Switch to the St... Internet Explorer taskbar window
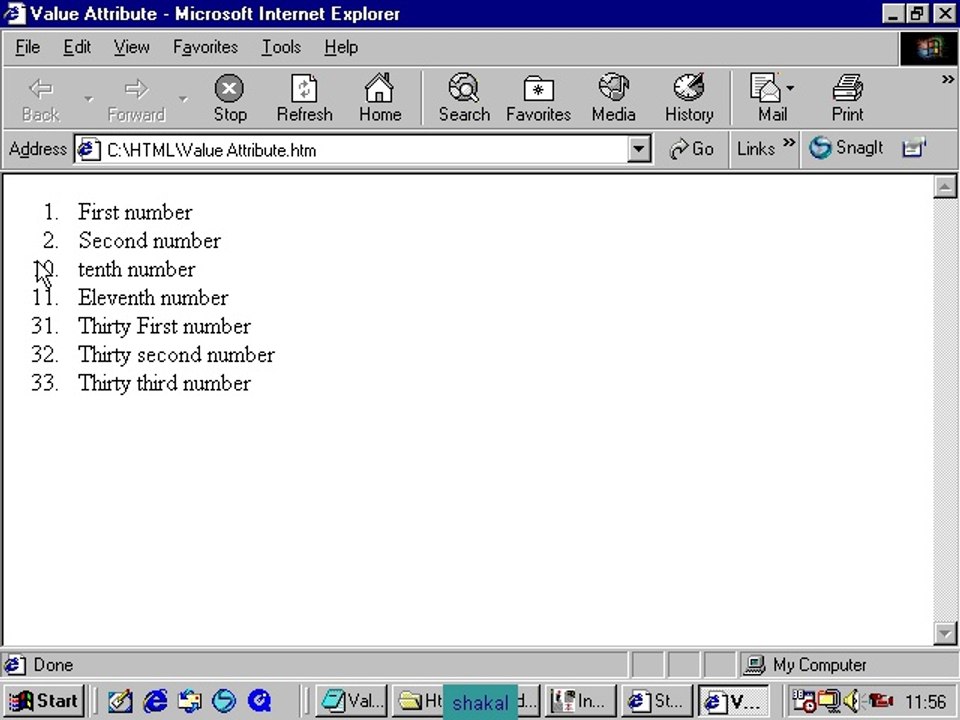 (656, 700)
